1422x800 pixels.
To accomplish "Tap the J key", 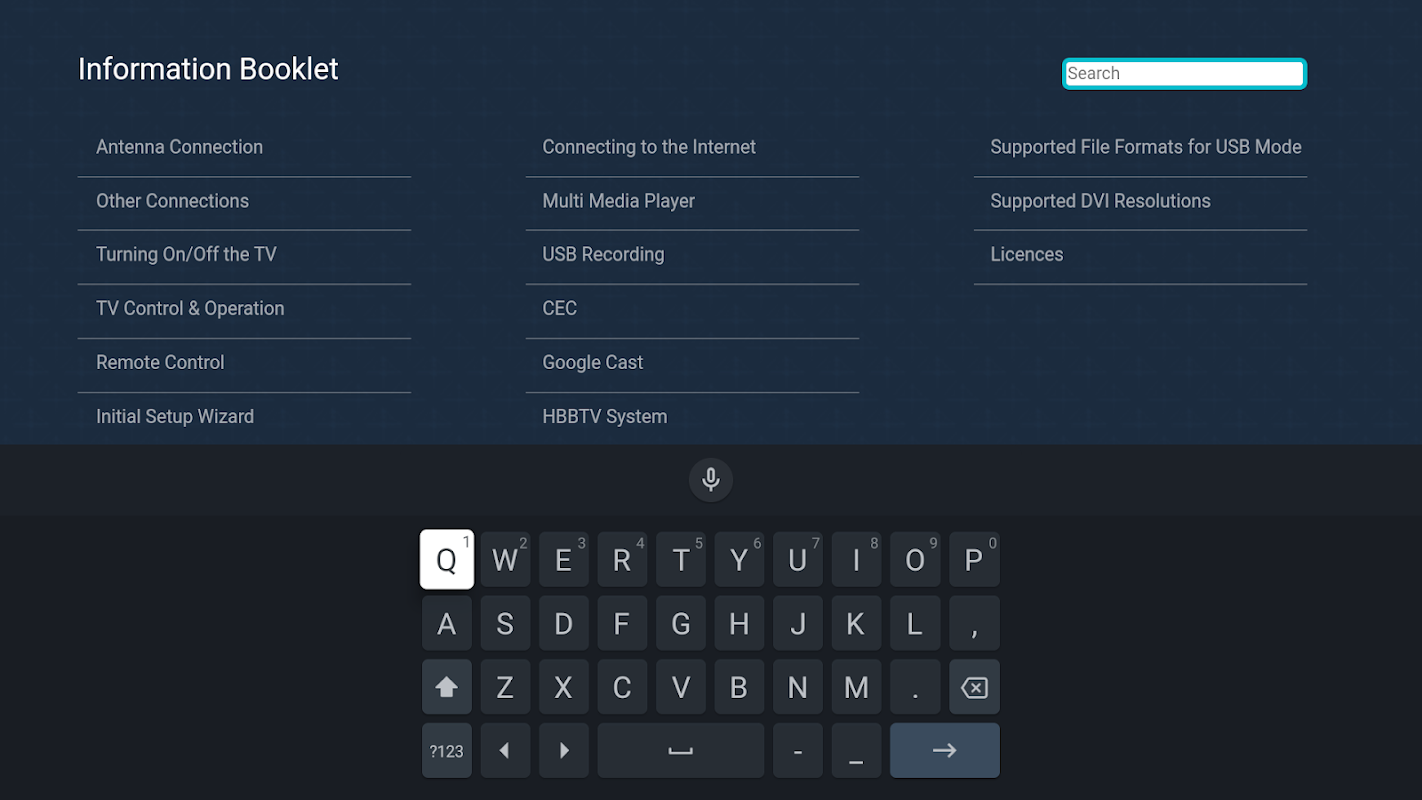I will [798, 624].
